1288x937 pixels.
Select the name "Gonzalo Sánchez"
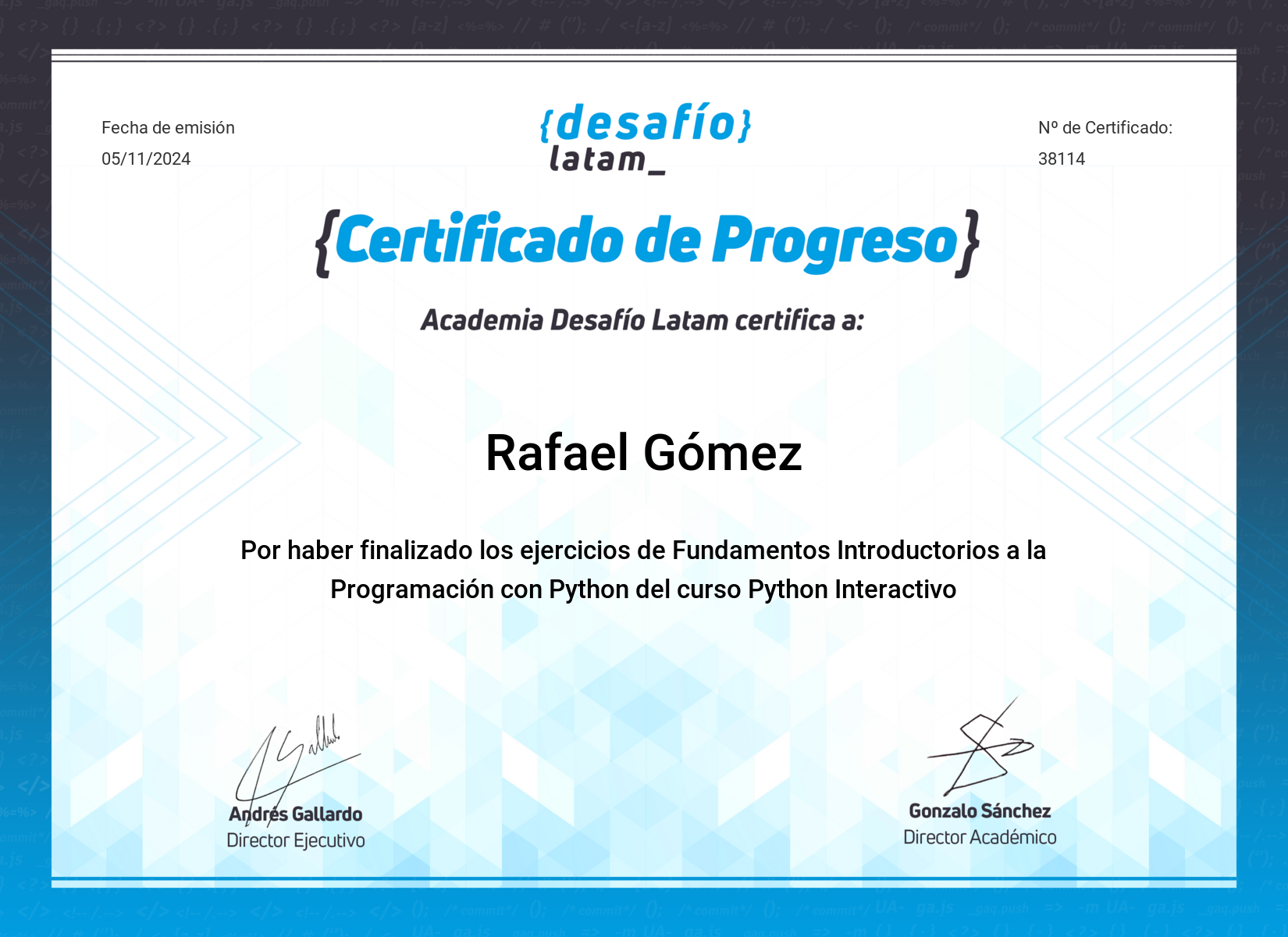pos(980,811)
